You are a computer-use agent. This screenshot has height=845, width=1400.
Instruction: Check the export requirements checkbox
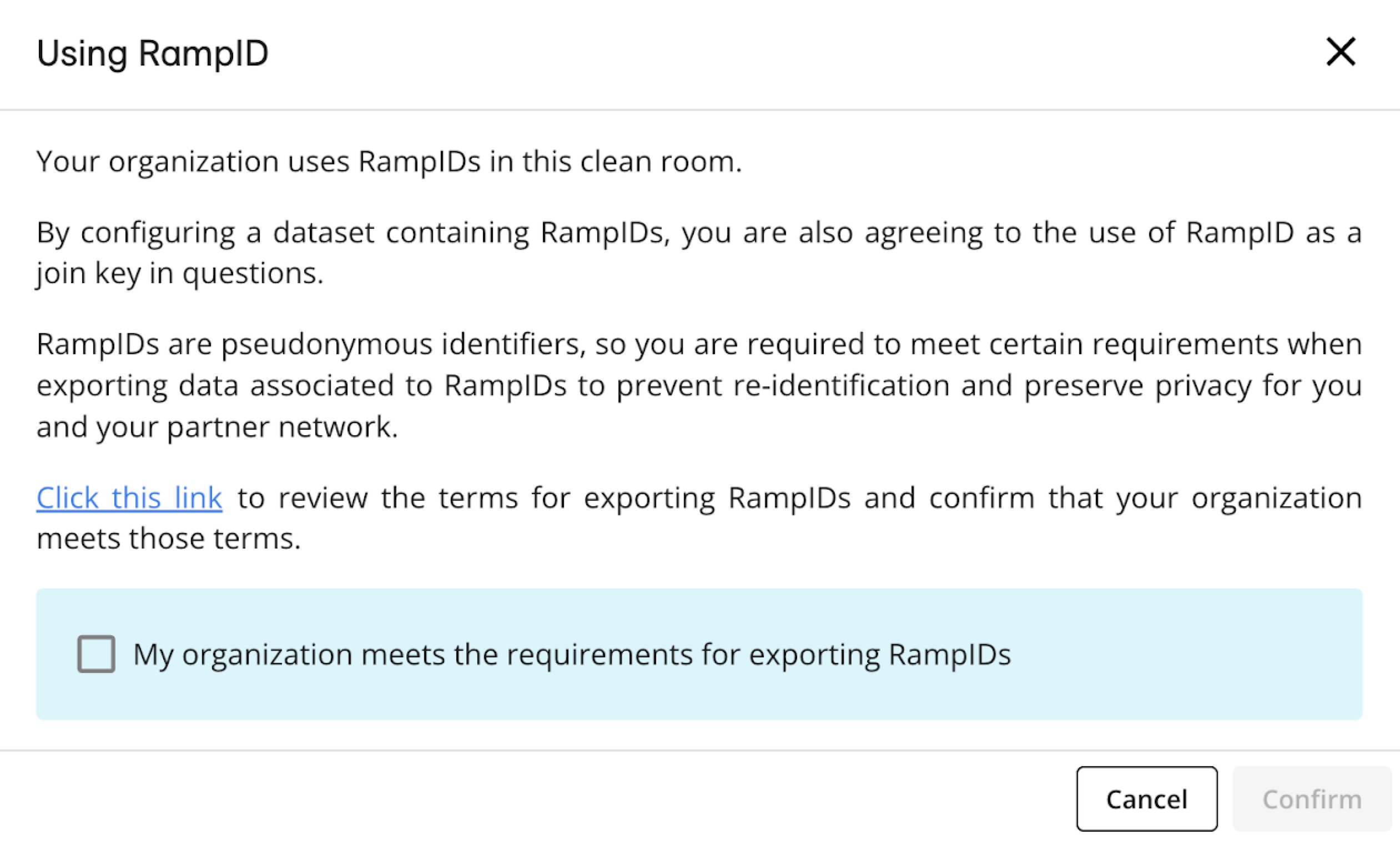click(x=96, y=654)
